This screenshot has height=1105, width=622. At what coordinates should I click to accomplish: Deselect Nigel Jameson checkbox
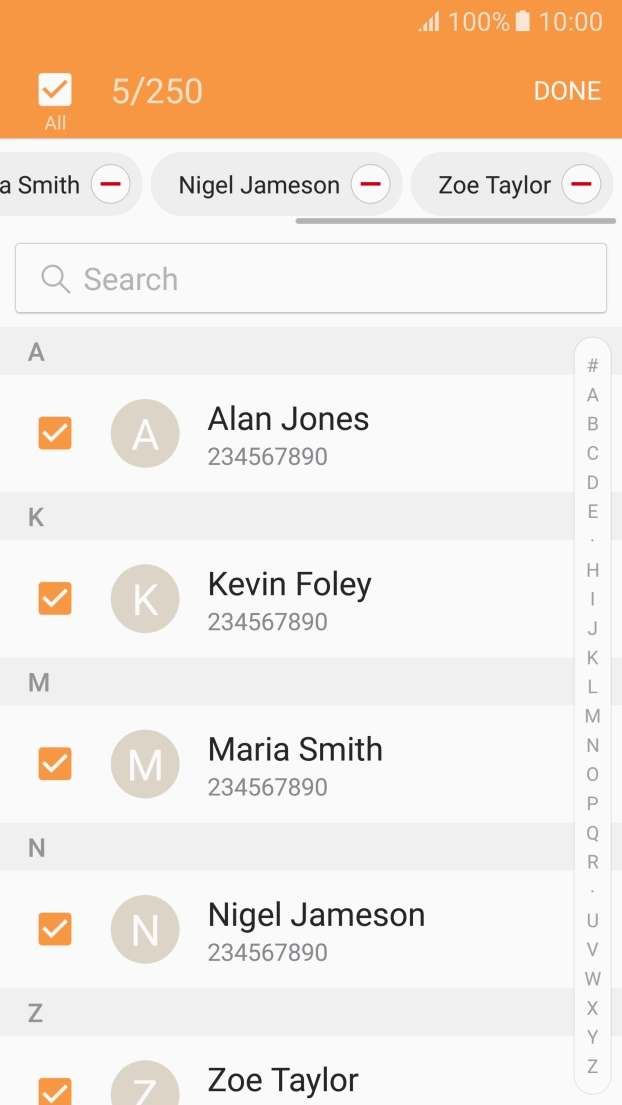[x=55, y=930]
